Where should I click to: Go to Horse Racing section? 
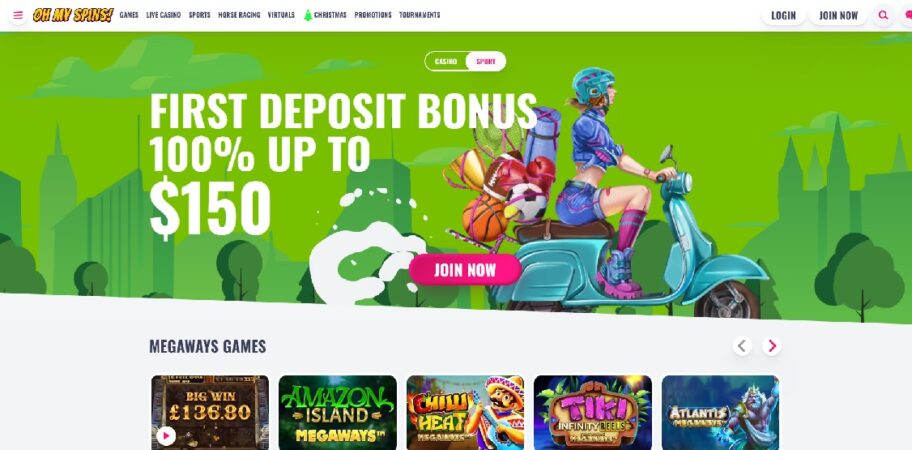coord(239,15)
